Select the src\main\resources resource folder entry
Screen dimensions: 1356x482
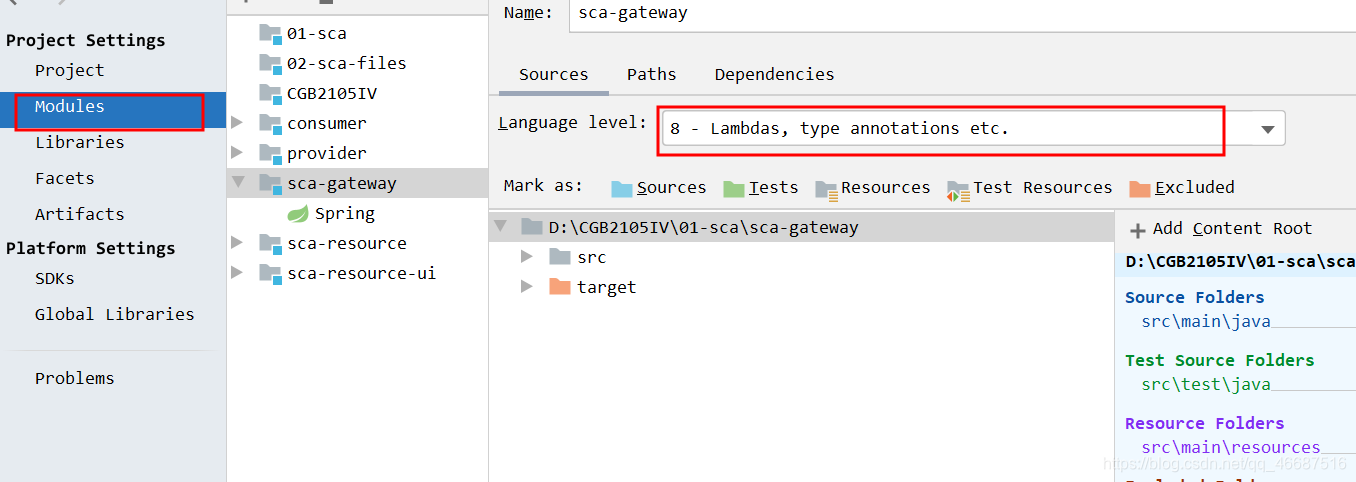click(1231, 447)
